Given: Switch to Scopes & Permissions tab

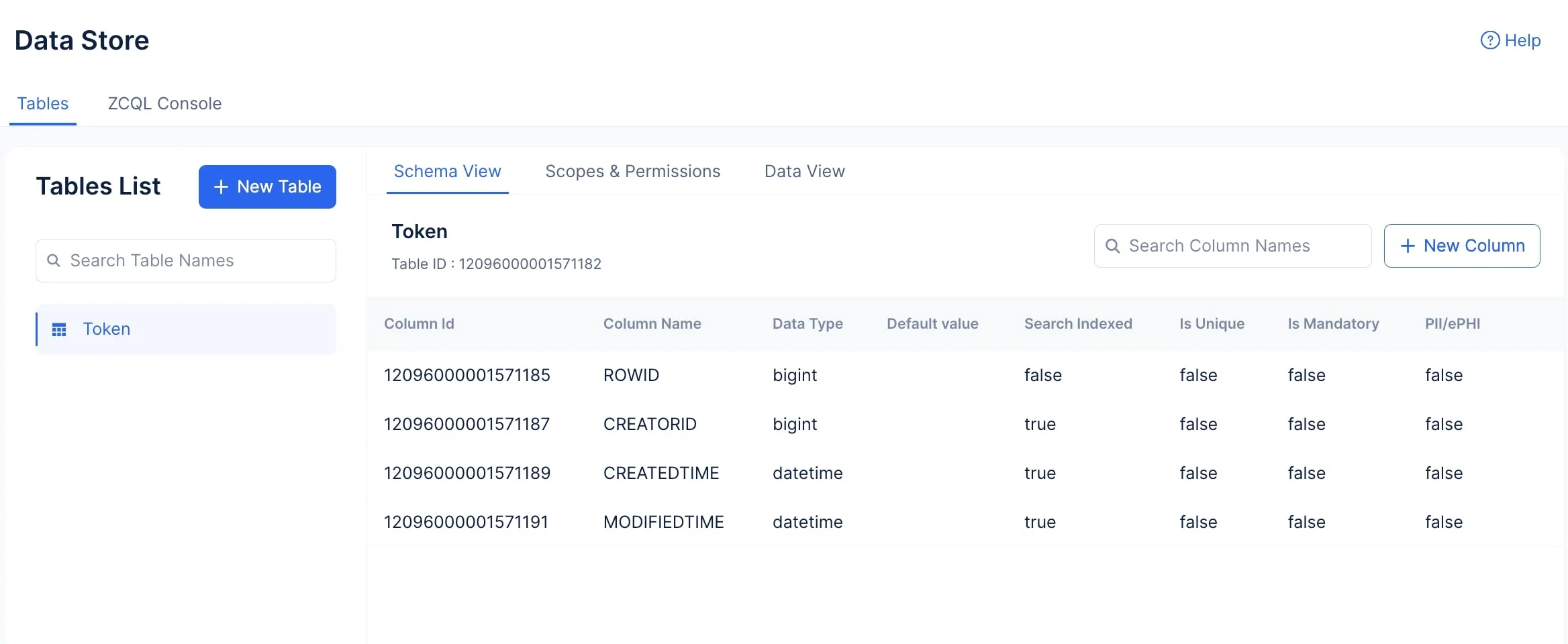Looking at the screenshot, I should point(632,172).
